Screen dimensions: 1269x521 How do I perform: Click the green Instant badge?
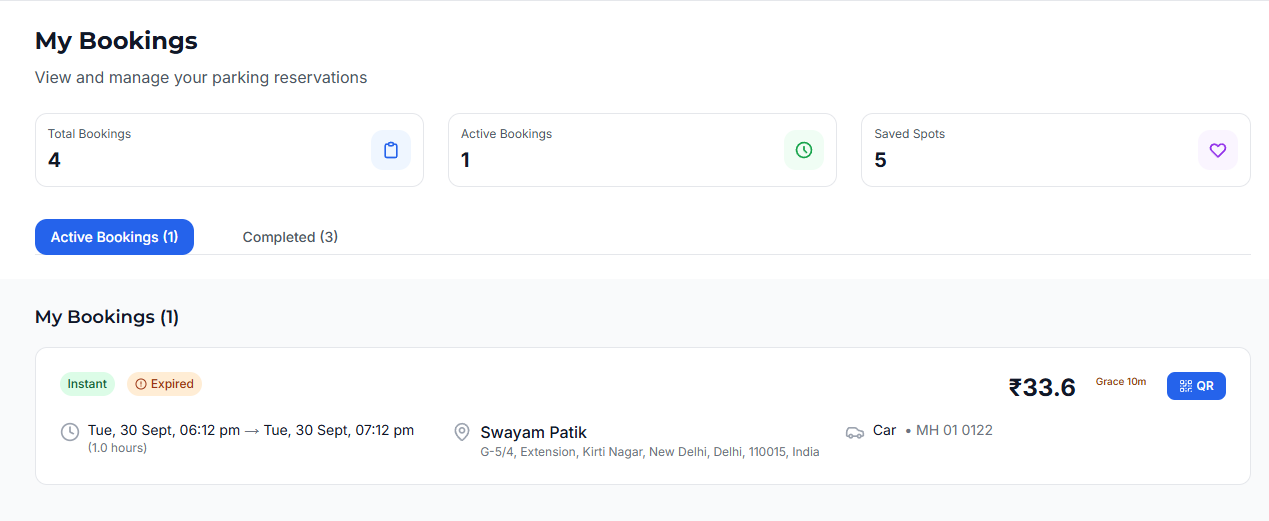pyautogui.click(x=88, y=384)
